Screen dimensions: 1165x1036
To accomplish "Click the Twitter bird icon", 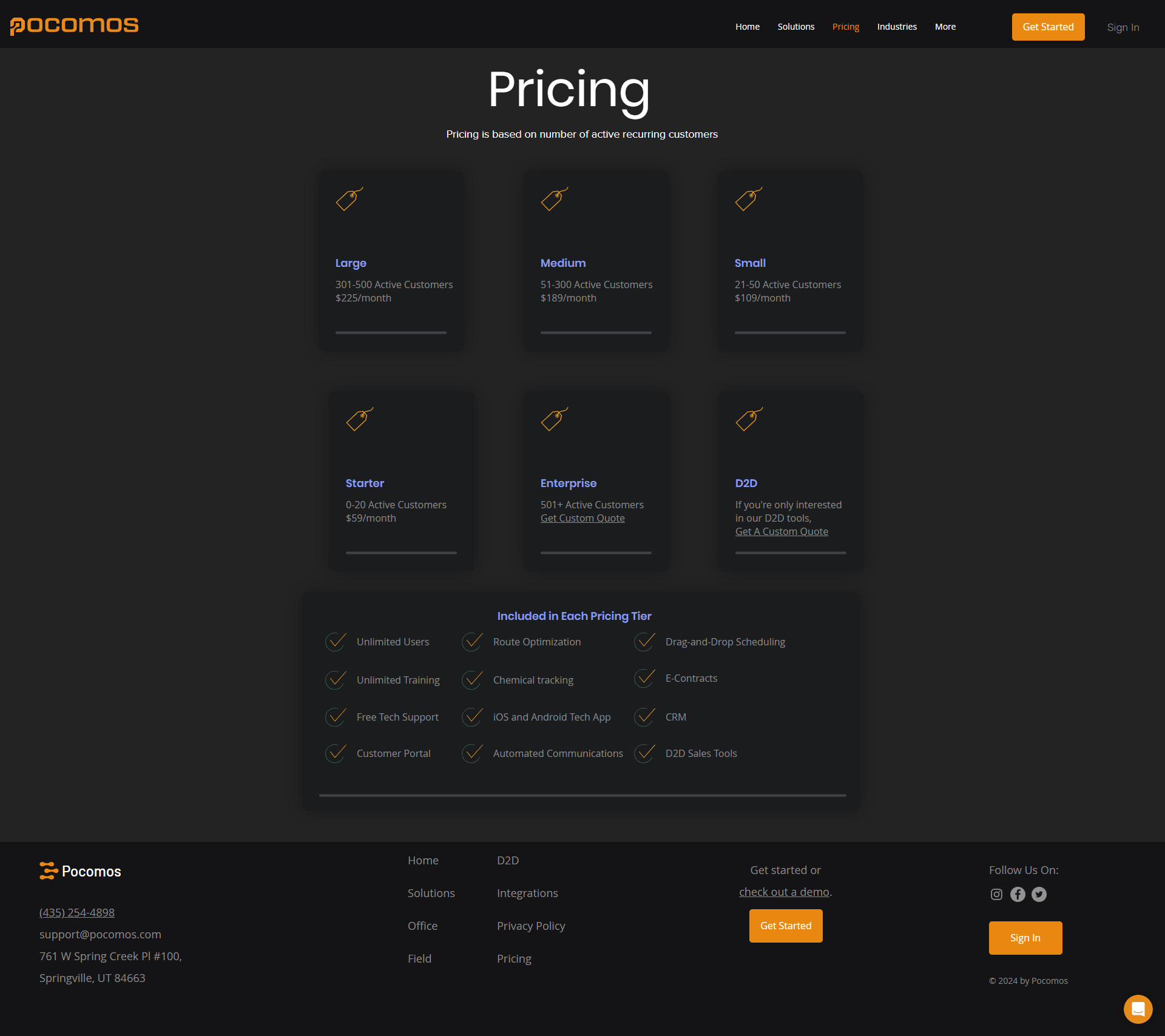I will [x=1039, y=894].
